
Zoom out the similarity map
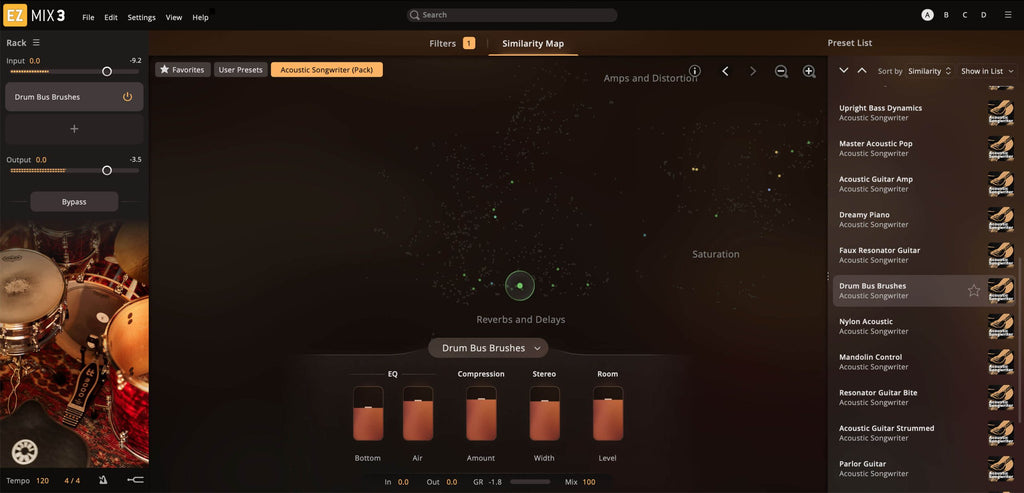[781, 71]
